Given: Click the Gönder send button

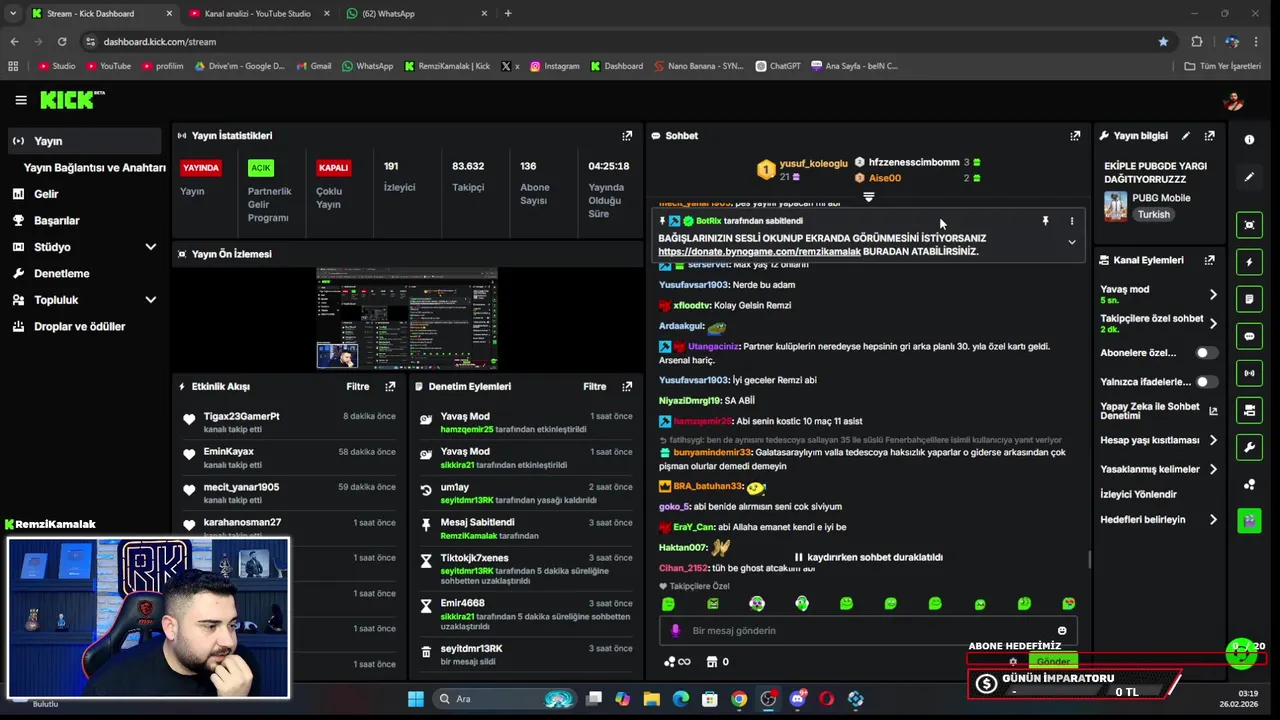Looking at the screenshot, I should [x=1053, y=661].
